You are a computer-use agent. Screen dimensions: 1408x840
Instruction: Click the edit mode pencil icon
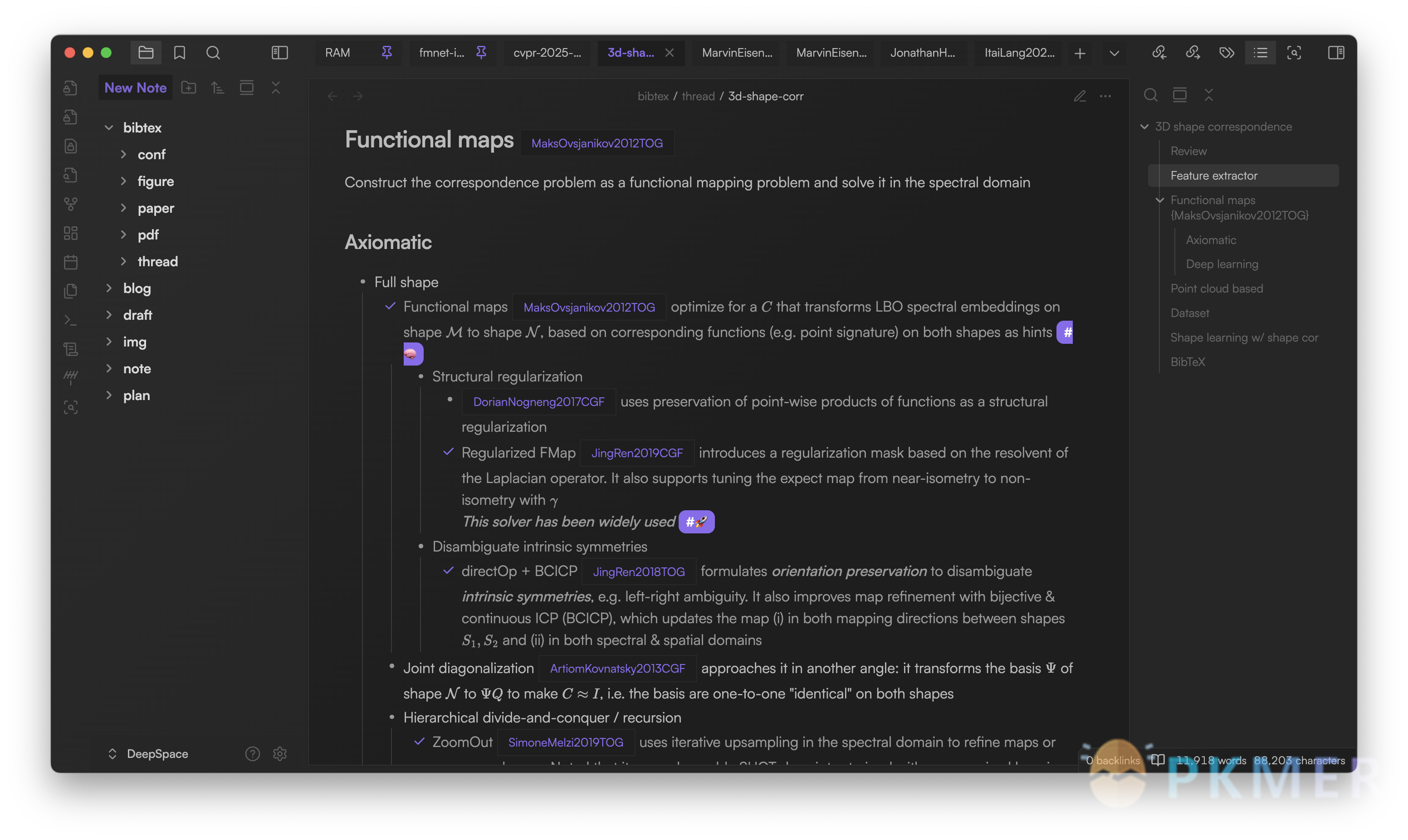click(x=1079, y=96)
